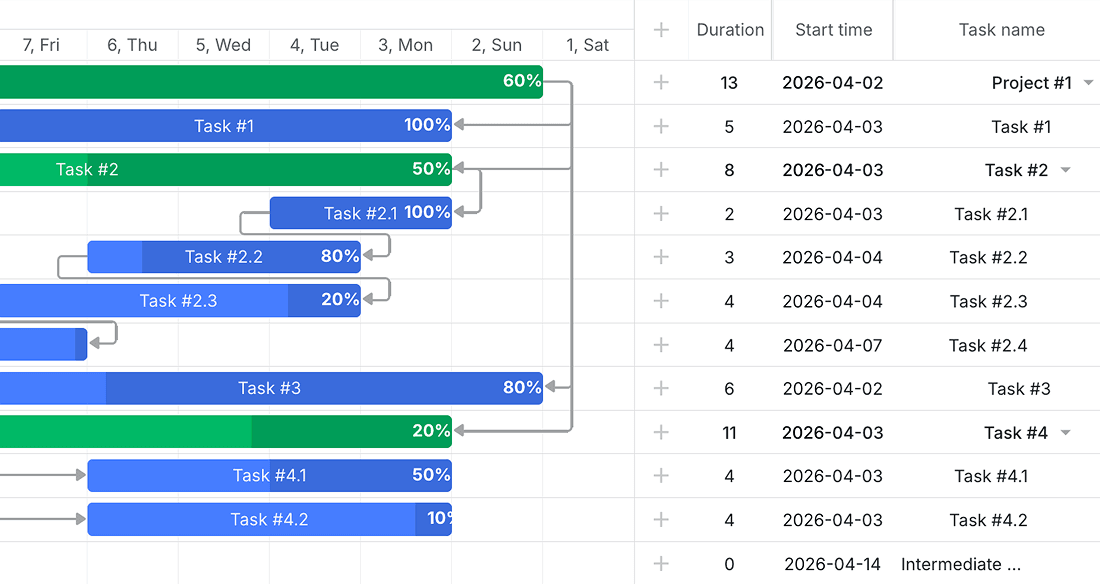Collapse the Task #4 subtasks arrow
Image resolution: width=1100 pixels, height=584 pixels.
pos(1066,432)
